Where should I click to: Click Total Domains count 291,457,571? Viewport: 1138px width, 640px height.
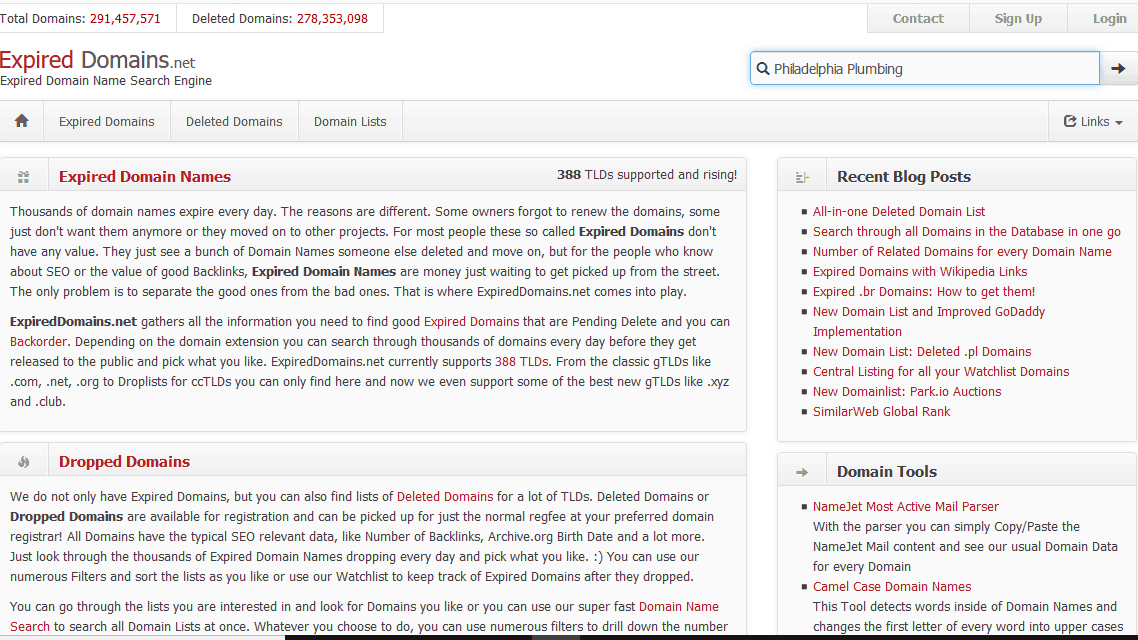click(x=125, y=19)
